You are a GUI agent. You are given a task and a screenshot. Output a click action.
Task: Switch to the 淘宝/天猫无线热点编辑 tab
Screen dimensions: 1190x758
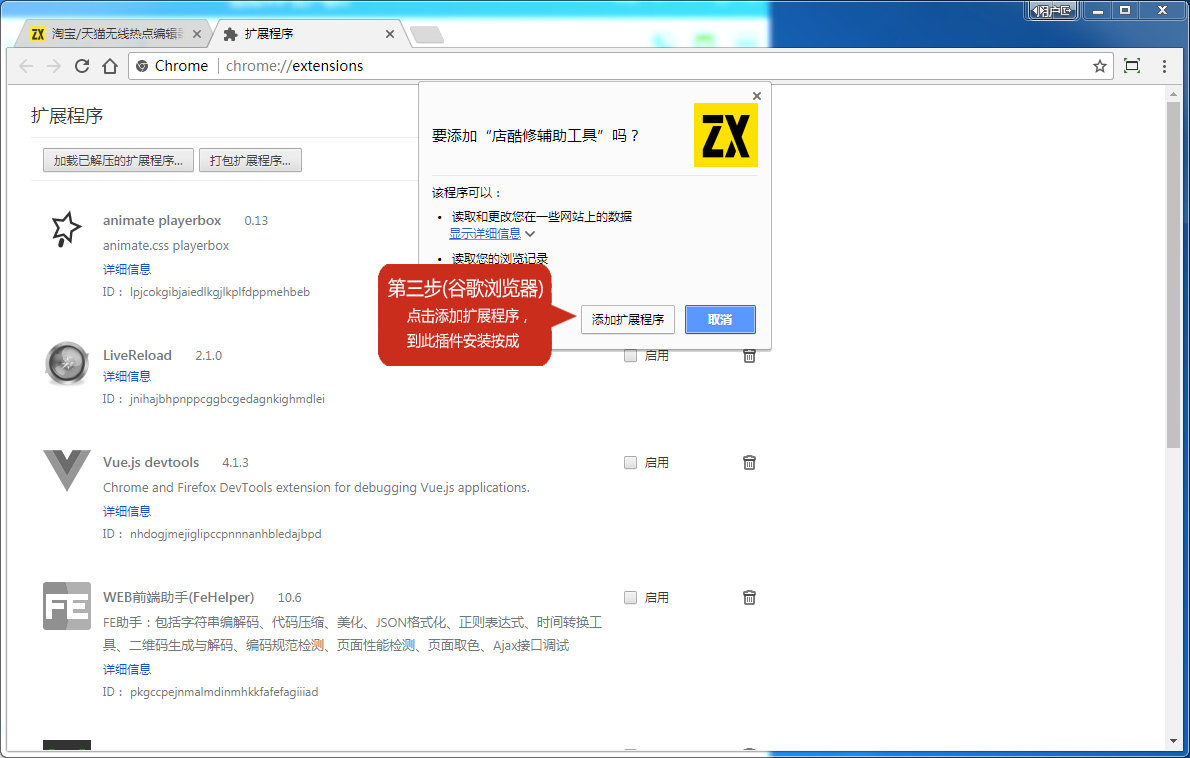click(115, 34)
